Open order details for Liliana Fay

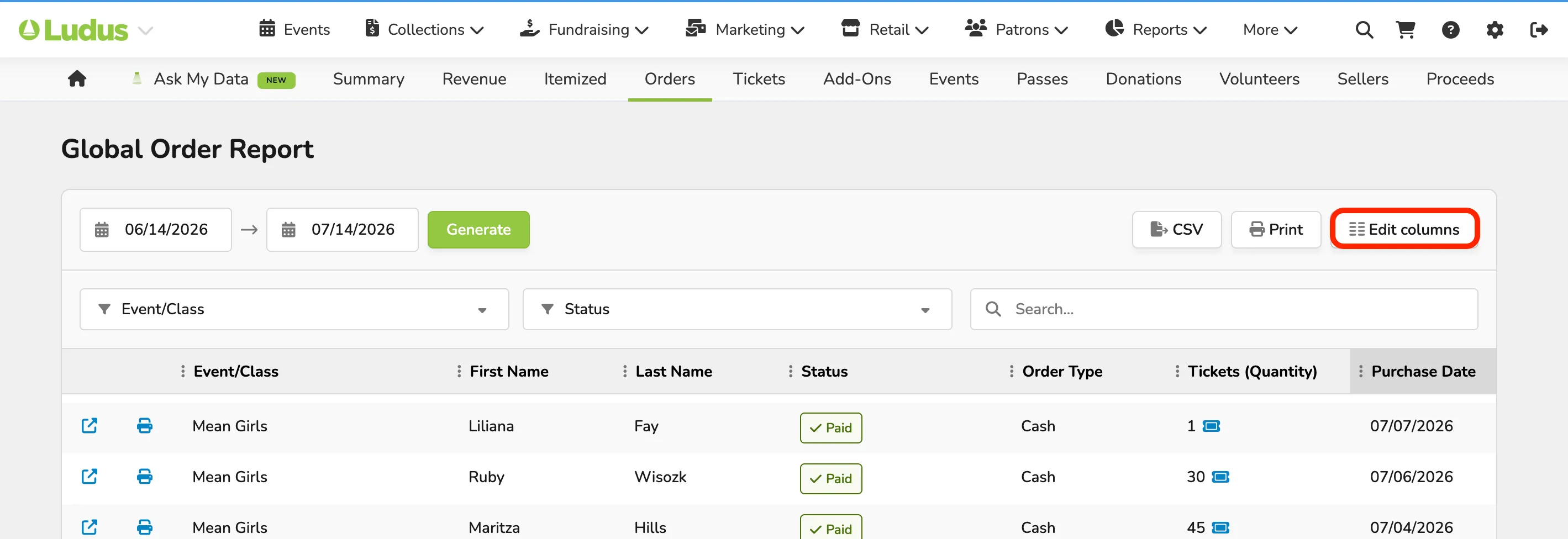90,425
